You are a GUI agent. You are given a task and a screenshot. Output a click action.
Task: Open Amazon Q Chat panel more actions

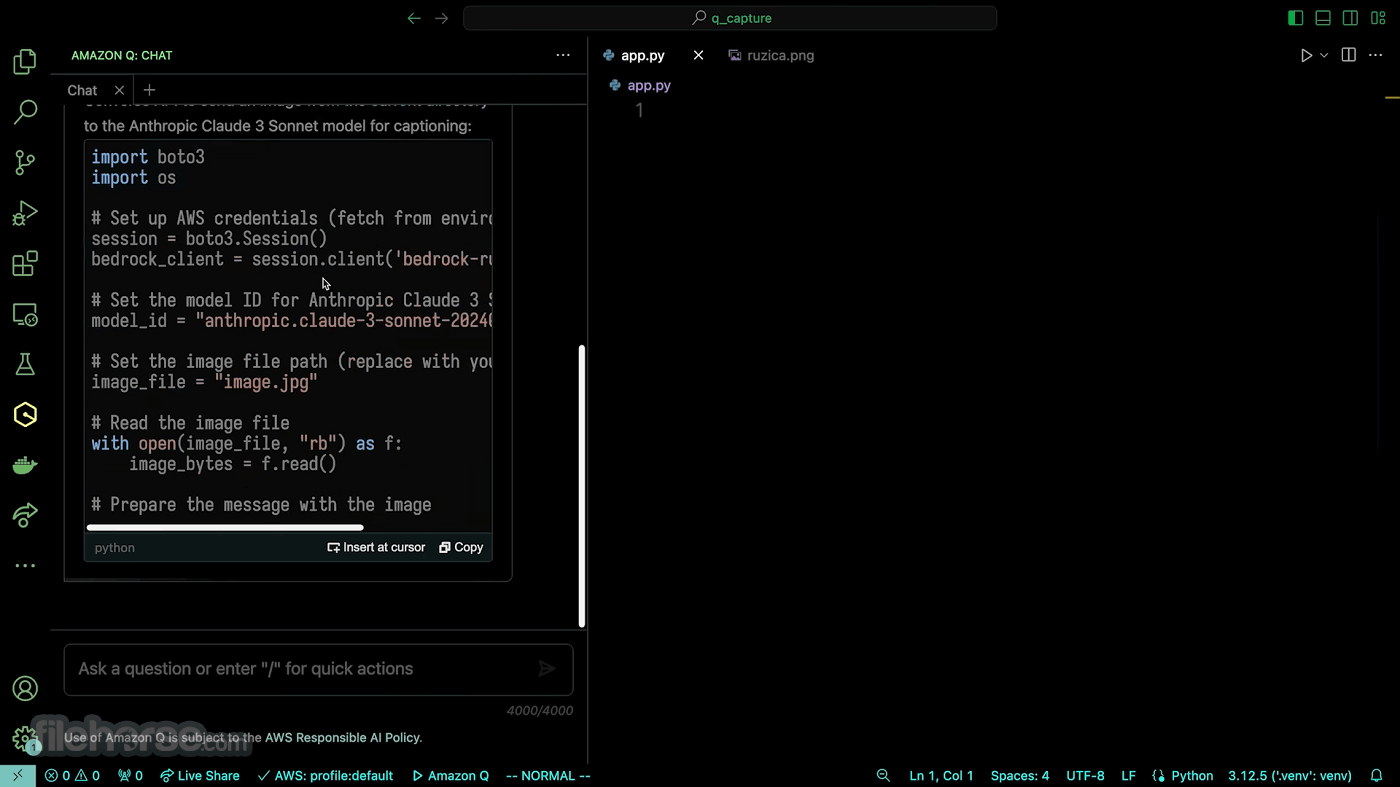tap(563, 55)
